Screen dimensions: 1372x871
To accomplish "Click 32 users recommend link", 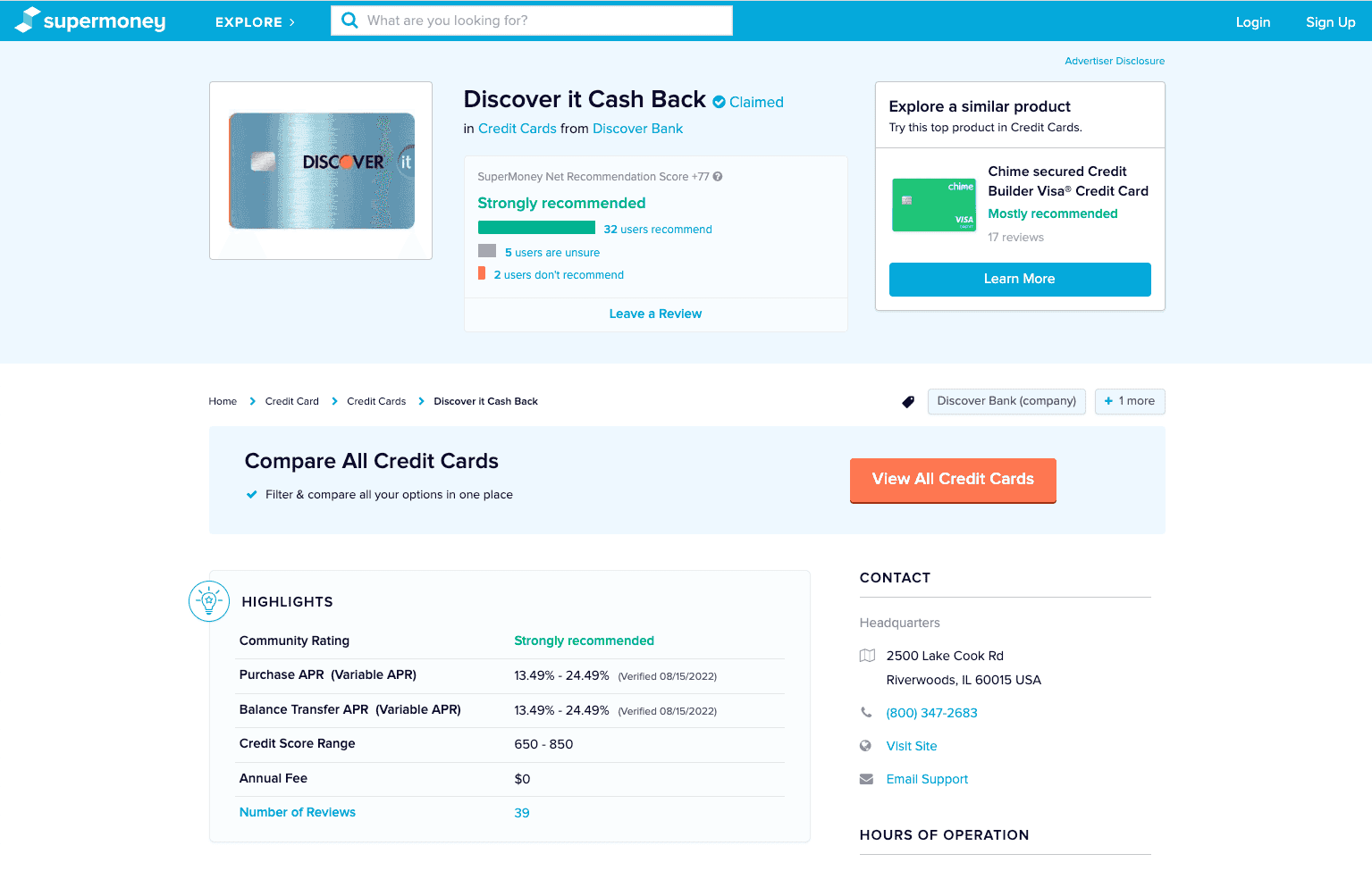I will (x=658, y=230).
